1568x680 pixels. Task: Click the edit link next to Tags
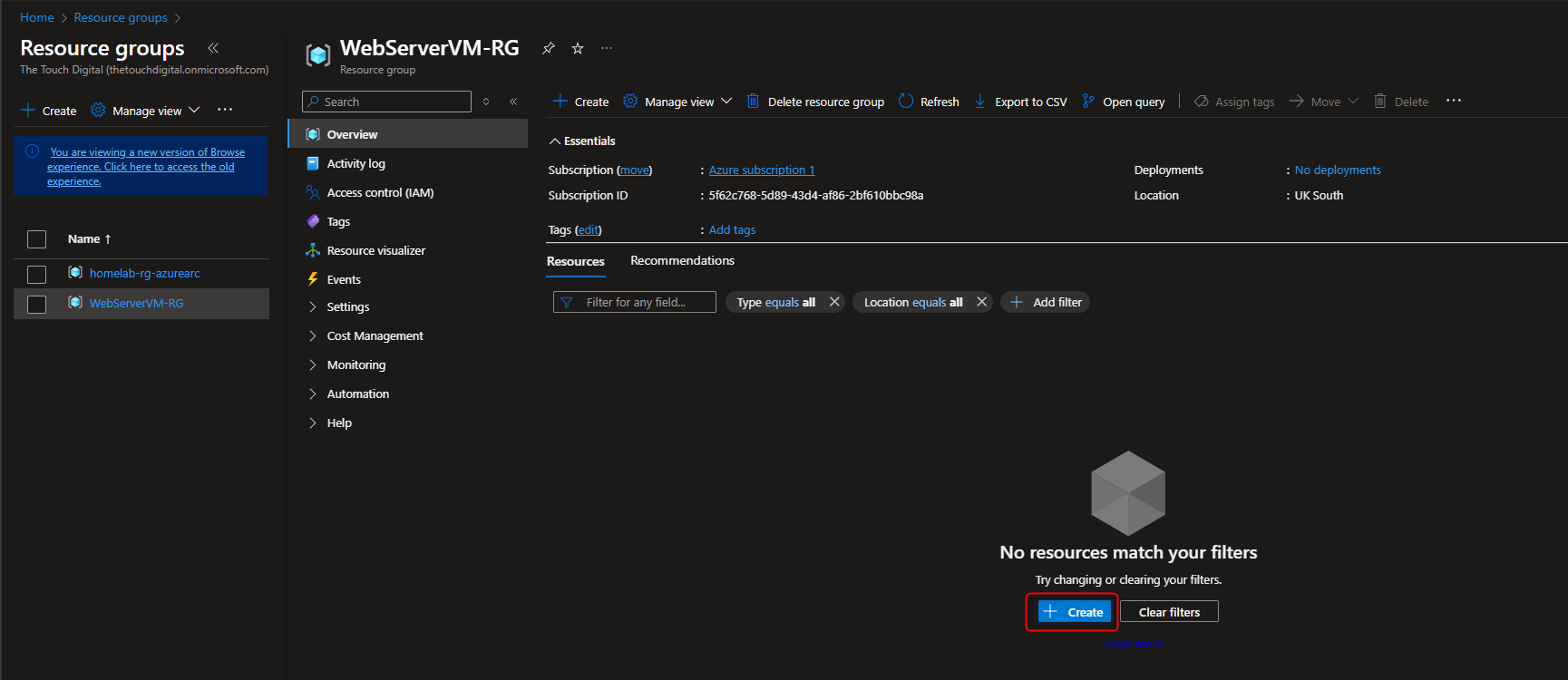(x=589, y=229)
